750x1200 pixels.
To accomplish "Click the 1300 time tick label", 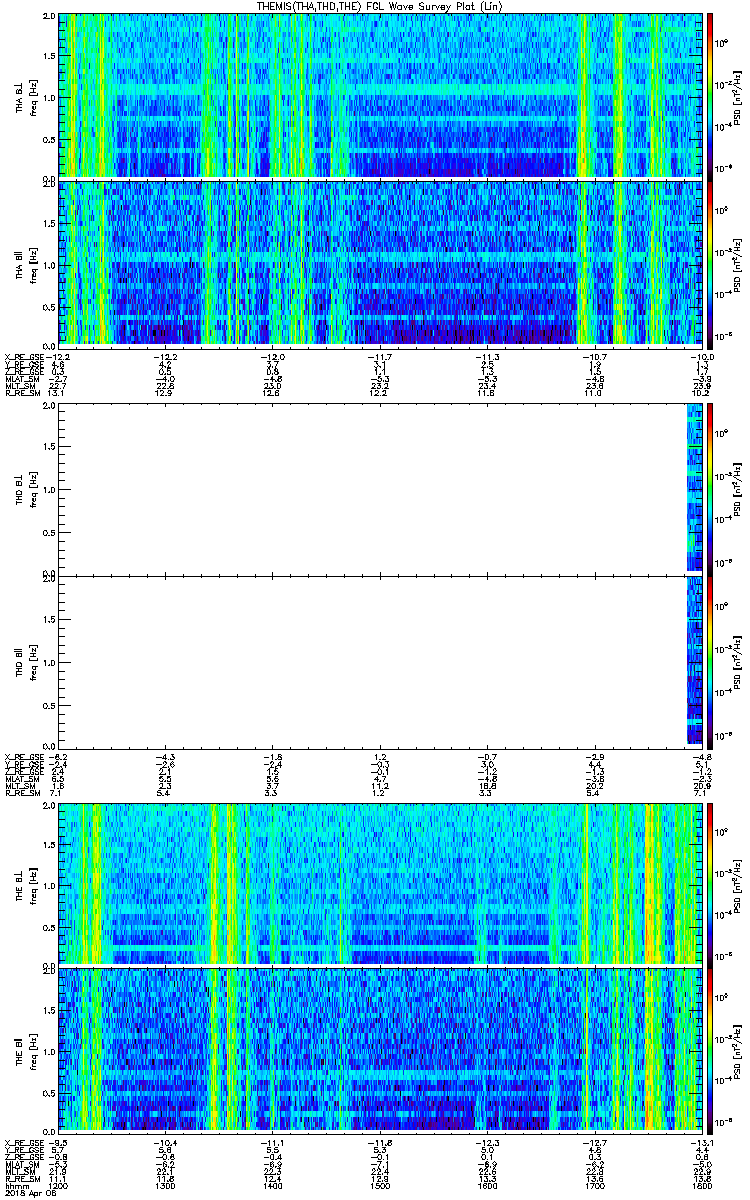I will coord(164,1185).
